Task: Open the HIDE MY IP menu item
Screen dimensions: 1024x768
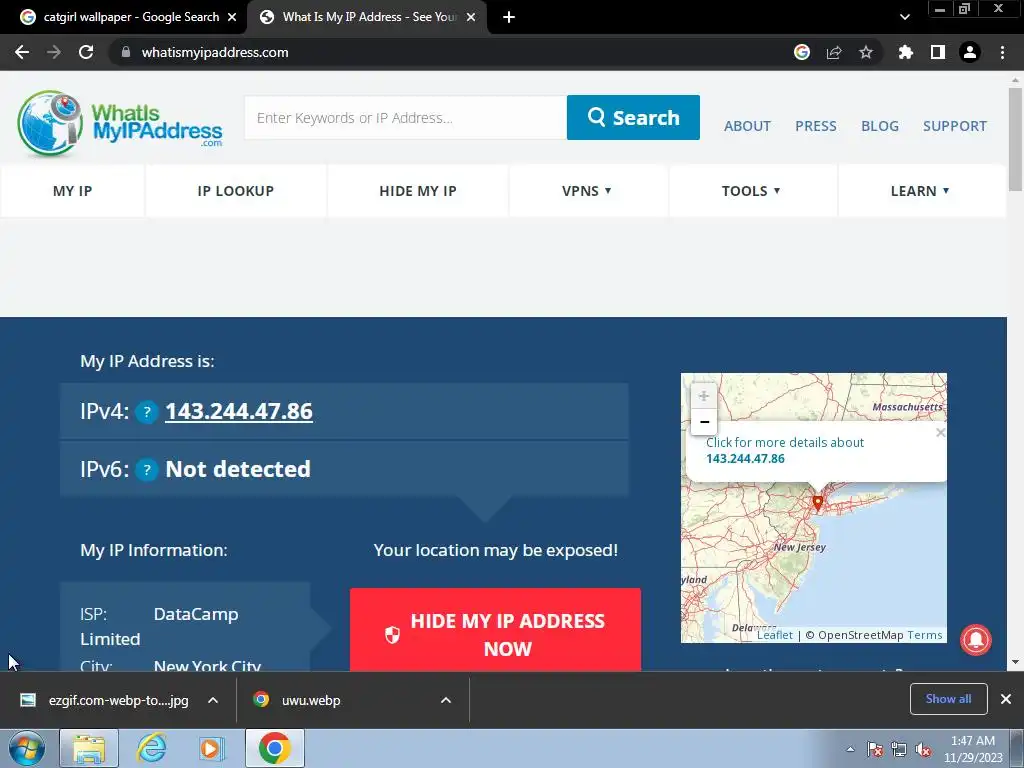Action: 418,191
